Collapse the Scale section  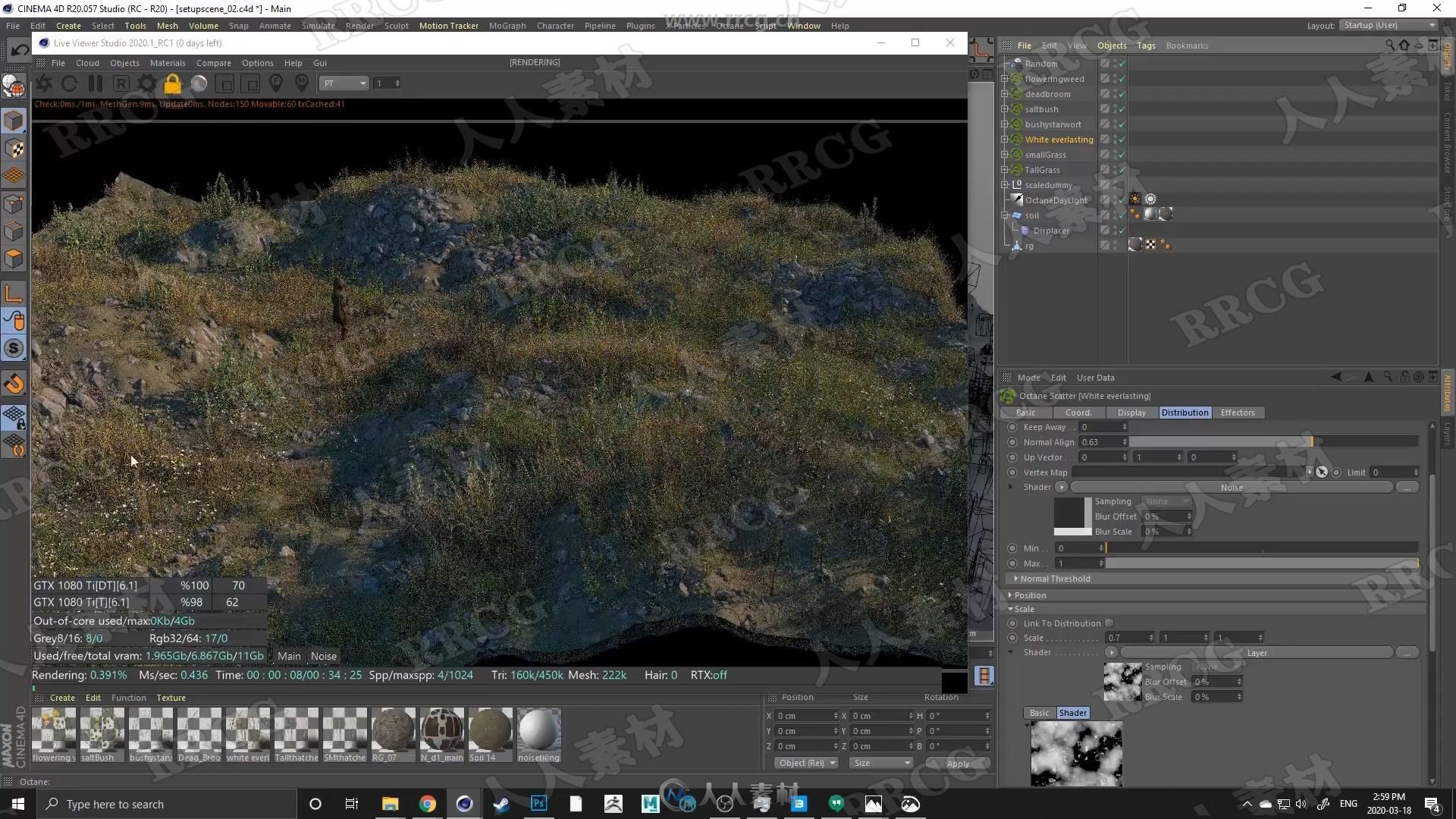[1010, 609]
